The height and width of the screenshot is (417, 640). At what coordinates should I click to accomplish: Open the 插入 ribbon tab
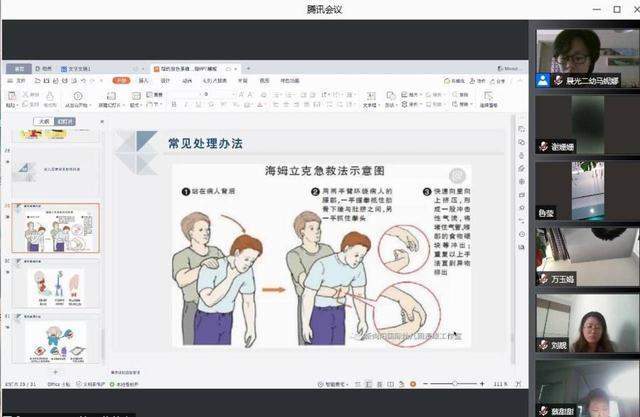(x=143, y=80)
